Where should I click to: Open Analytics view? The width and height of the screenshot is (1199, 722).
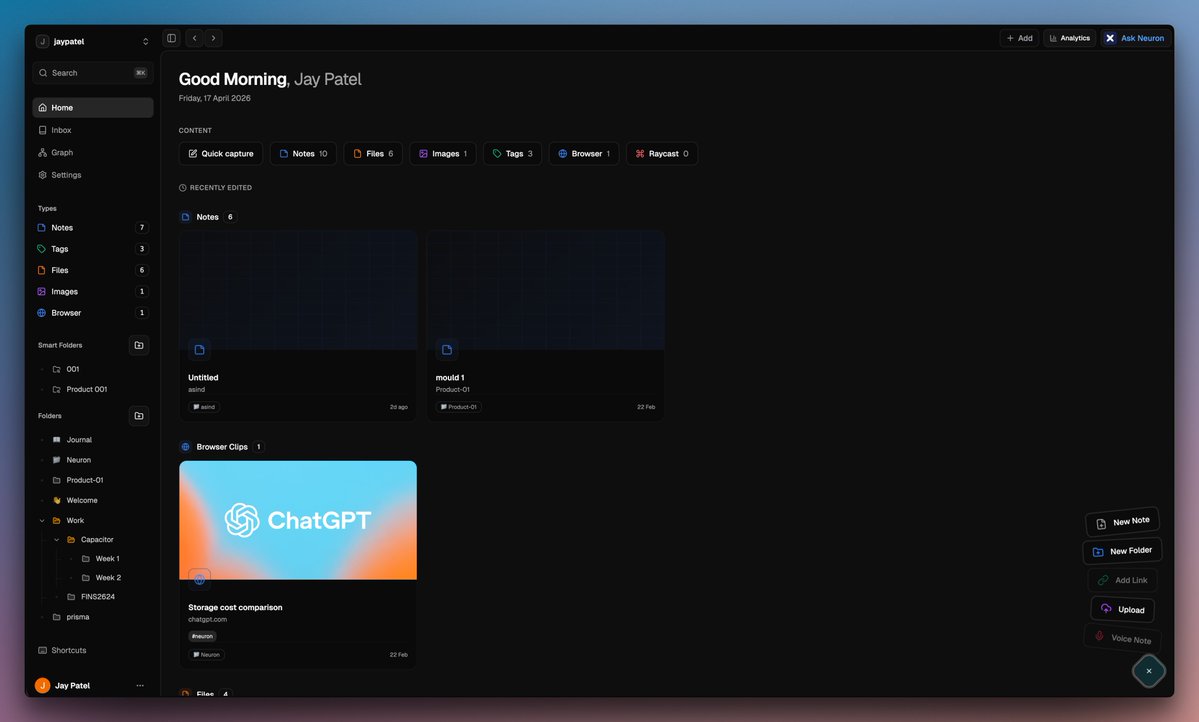tap(1069, 38)
